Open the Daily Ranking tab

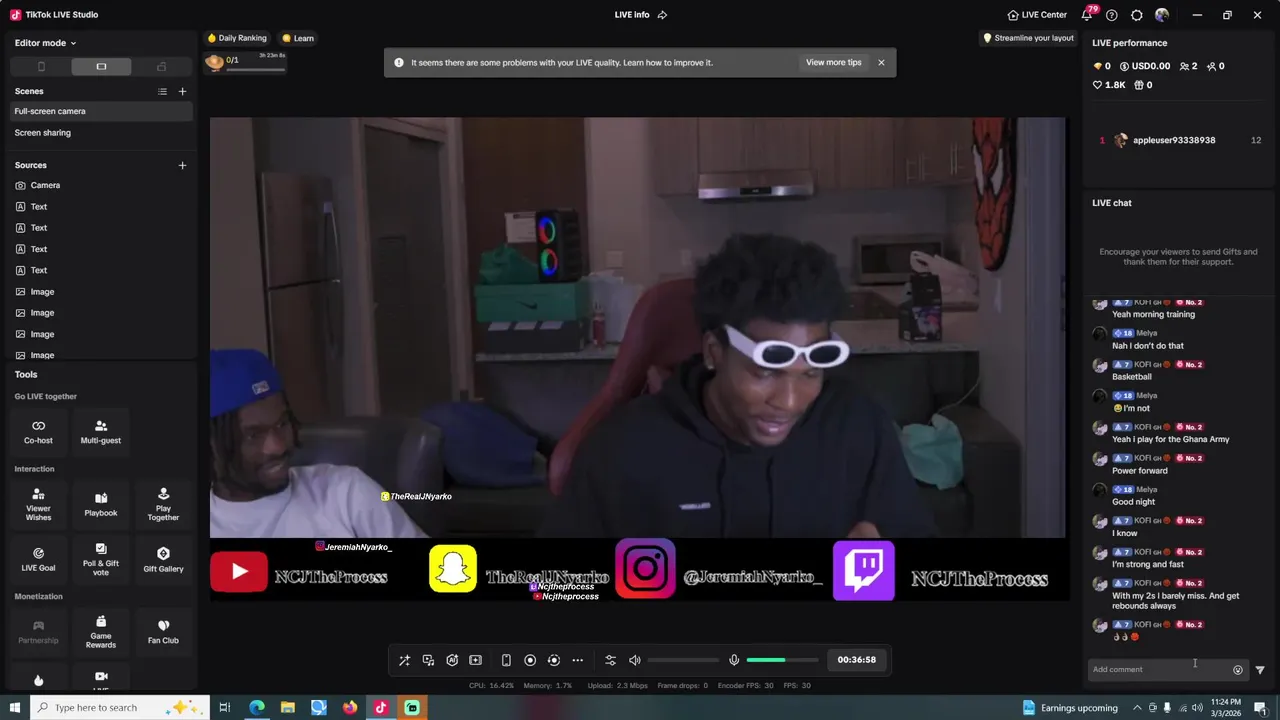[237, 38]
